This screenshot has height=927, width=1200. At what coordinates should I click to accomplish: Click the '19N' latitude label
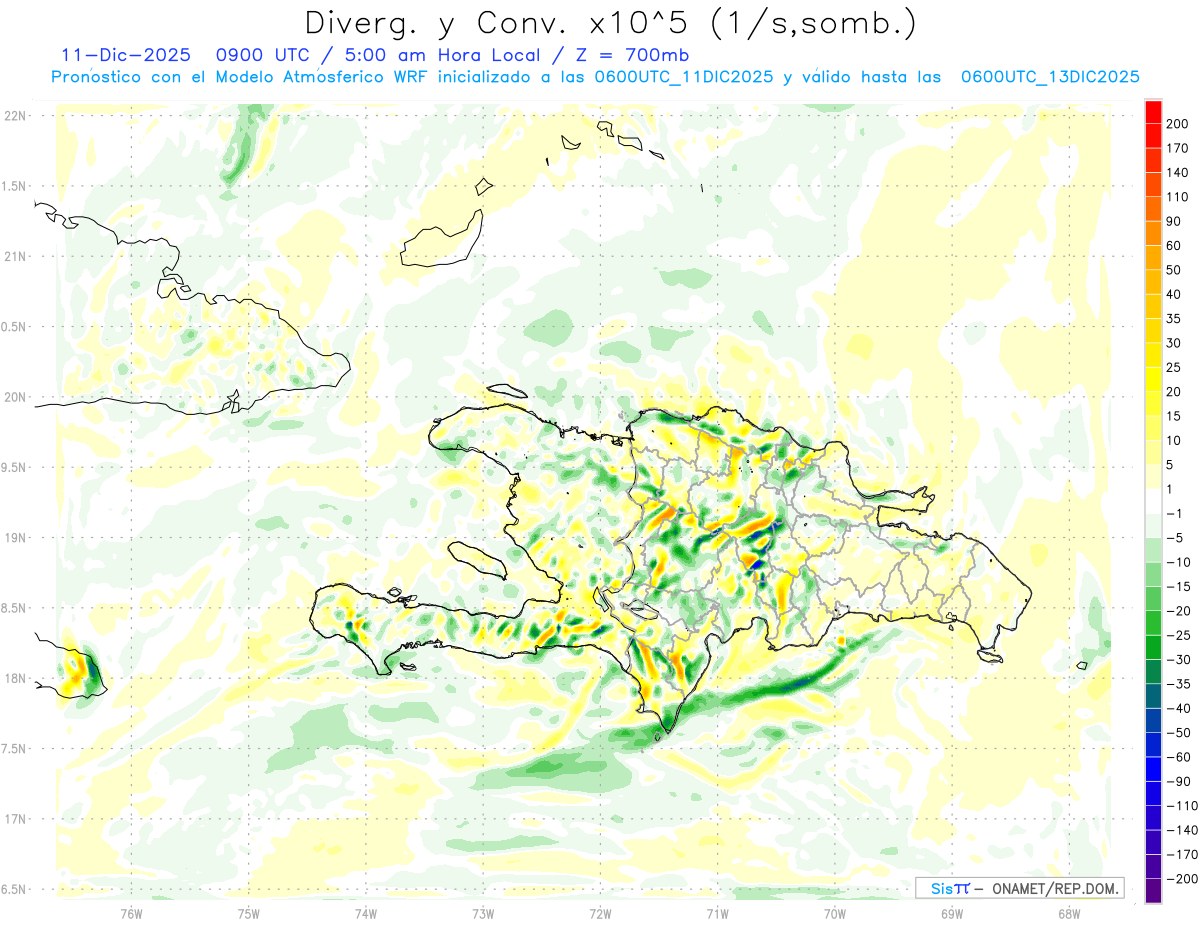pos(14,538)
